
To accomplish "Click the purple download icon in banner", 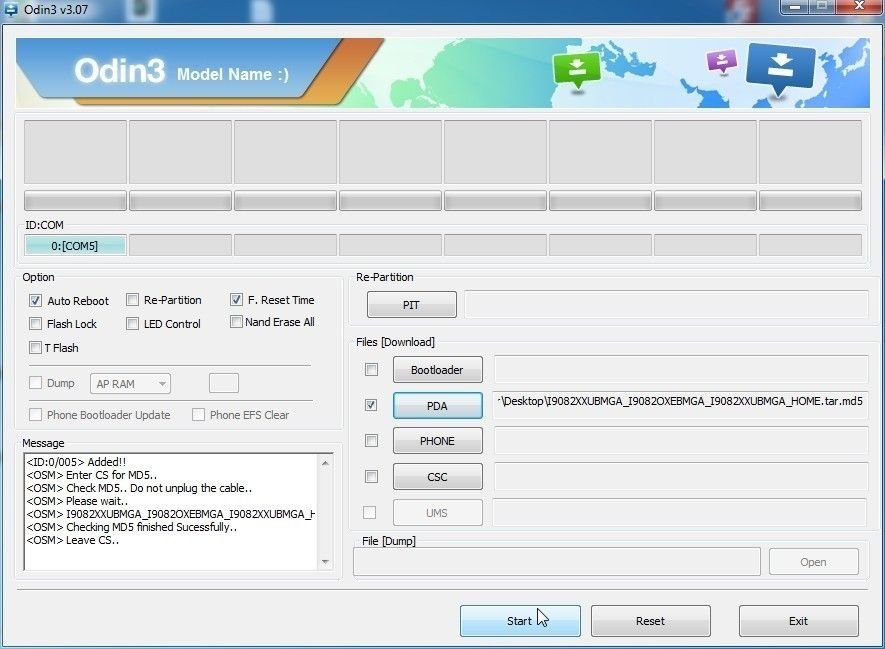I will [721, 60].
